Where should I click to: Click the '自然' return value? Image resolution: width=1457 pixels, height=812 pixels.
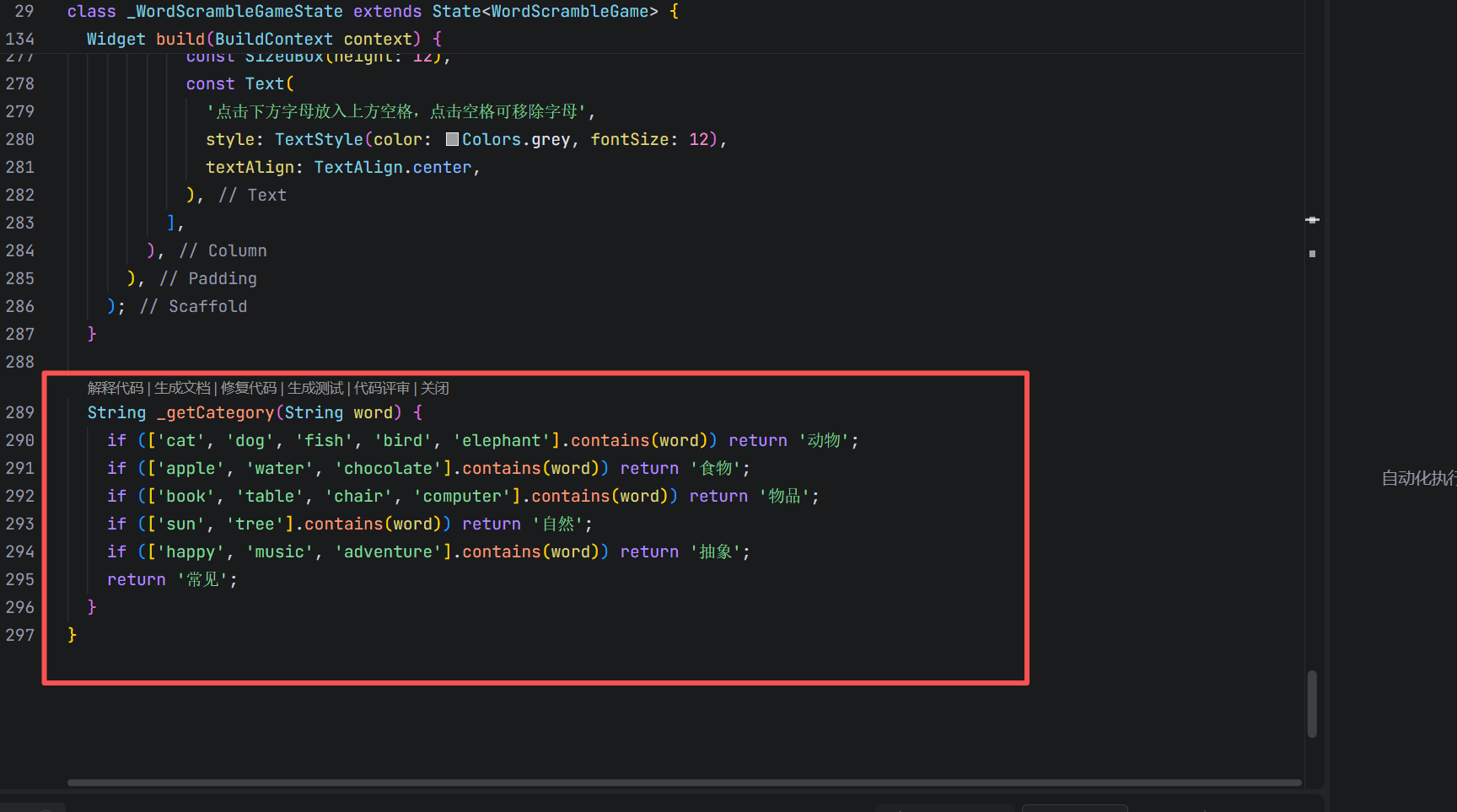[x=558, y=524]
